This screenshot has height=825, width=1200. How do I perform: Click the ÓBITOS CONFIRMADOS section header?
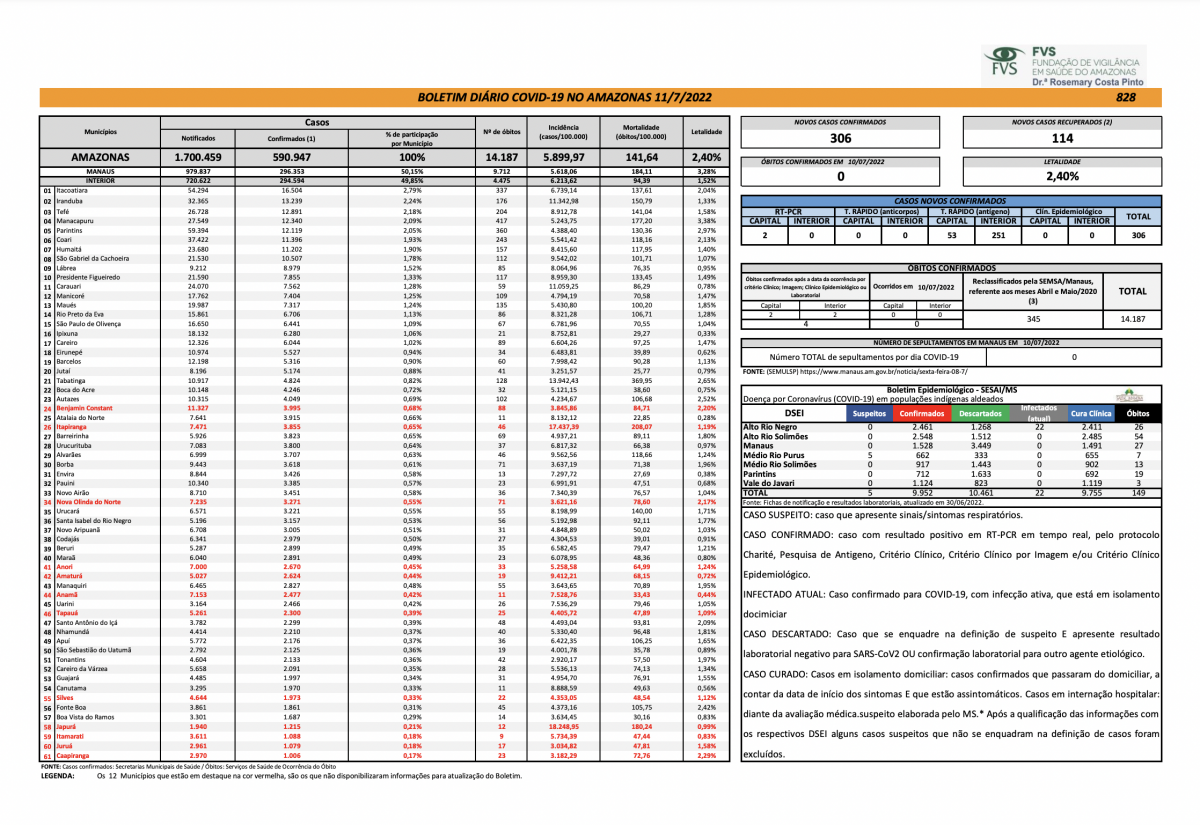point(951,268)
